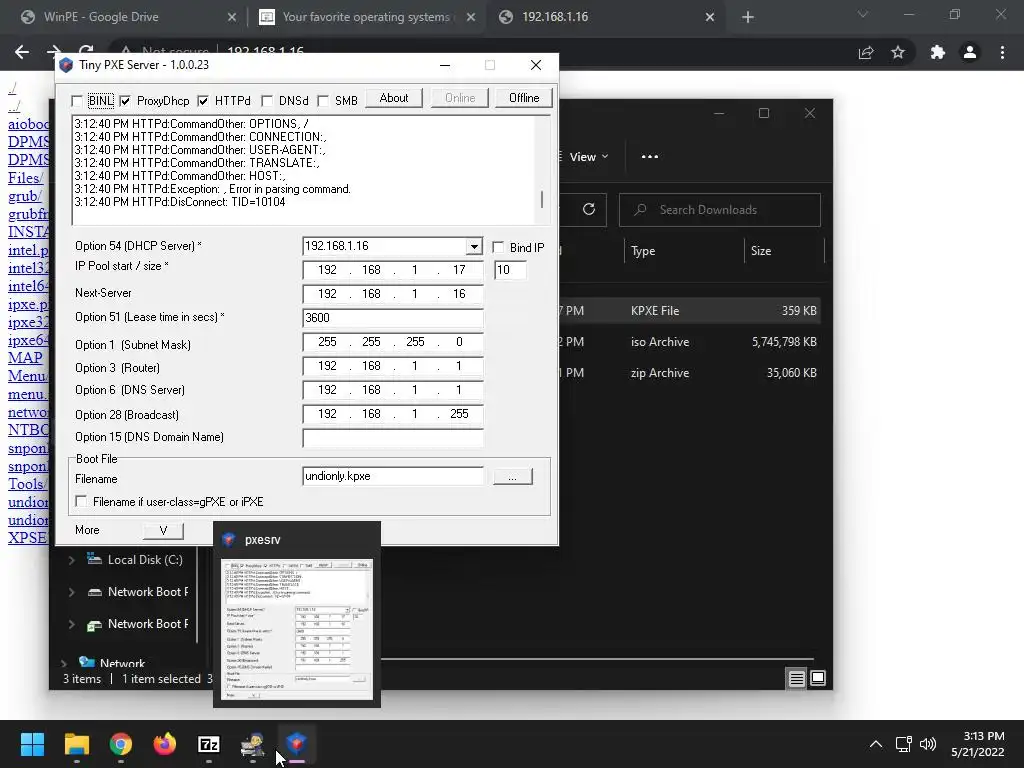Click the Offline button

[524, 98]
